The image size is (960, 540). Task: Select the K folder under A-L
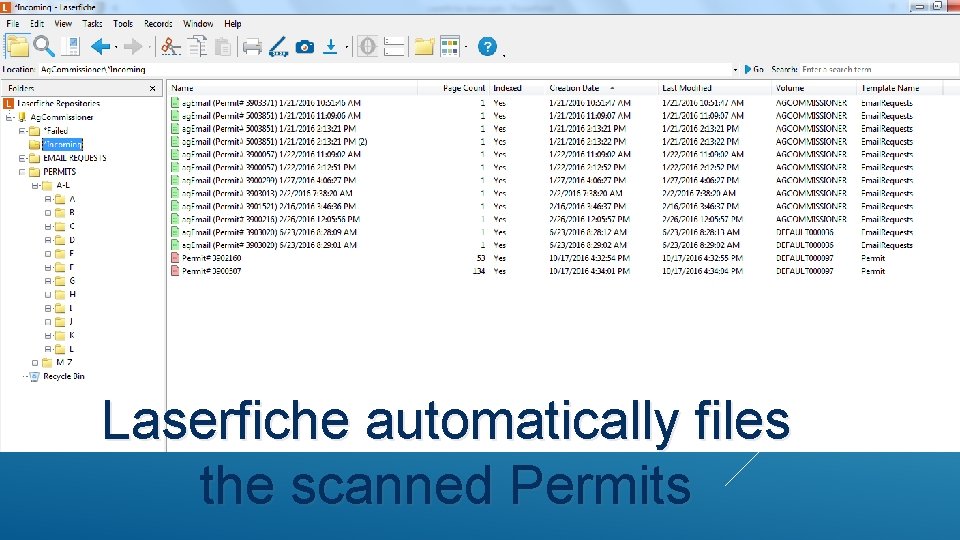(72, 336)
